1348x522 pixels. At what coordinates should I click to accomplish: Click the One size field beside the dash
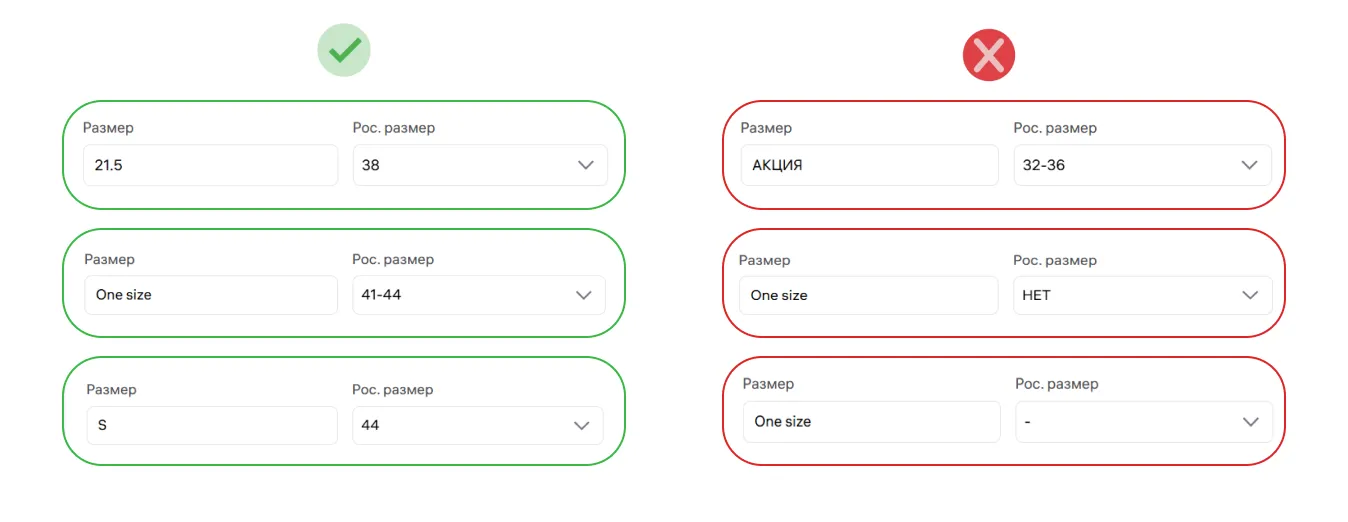tap(871, 422)
